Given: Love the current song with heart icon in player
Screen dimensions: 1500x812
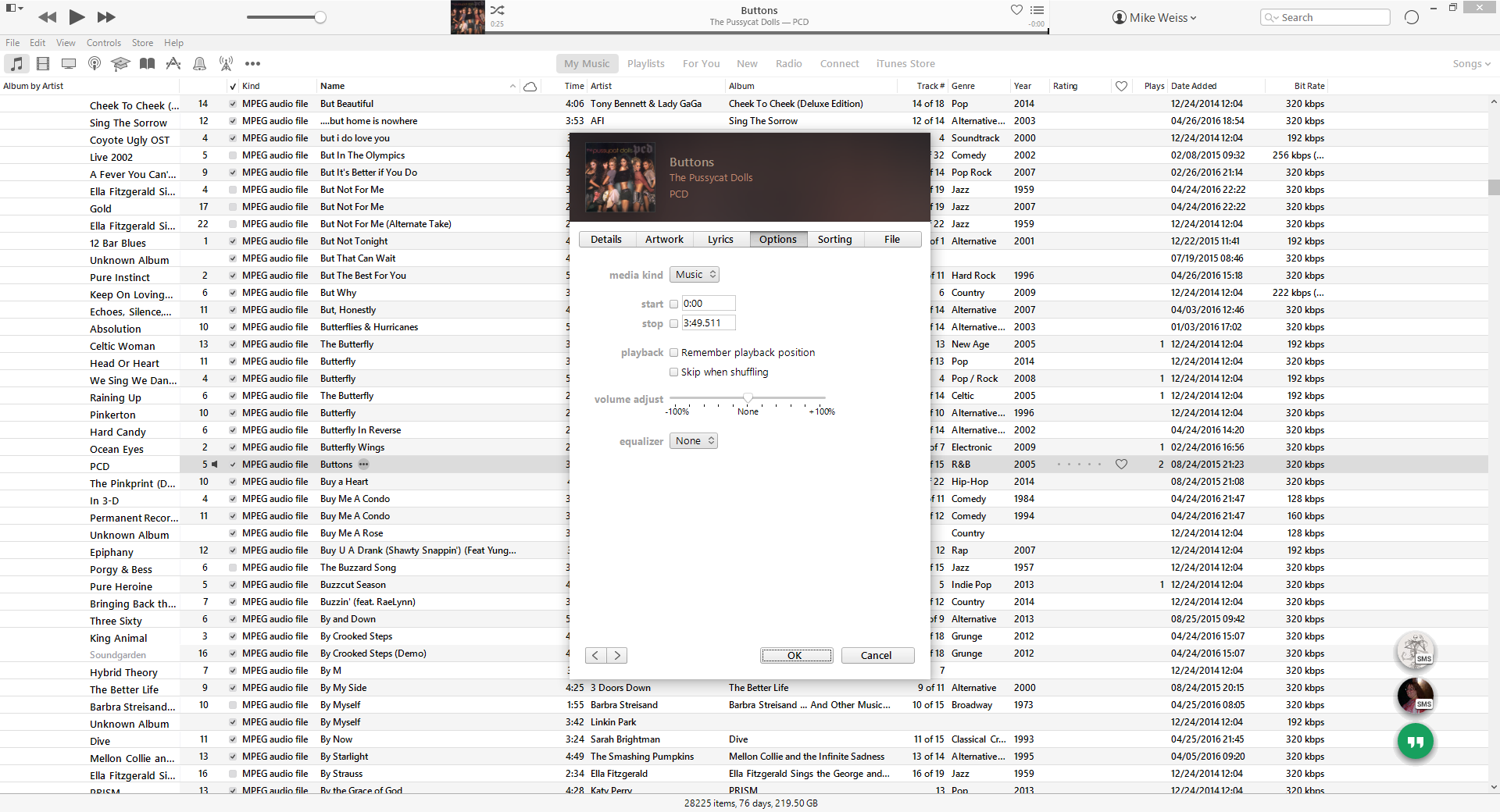Looking at the screenshot, I should tap(1016, 9).
